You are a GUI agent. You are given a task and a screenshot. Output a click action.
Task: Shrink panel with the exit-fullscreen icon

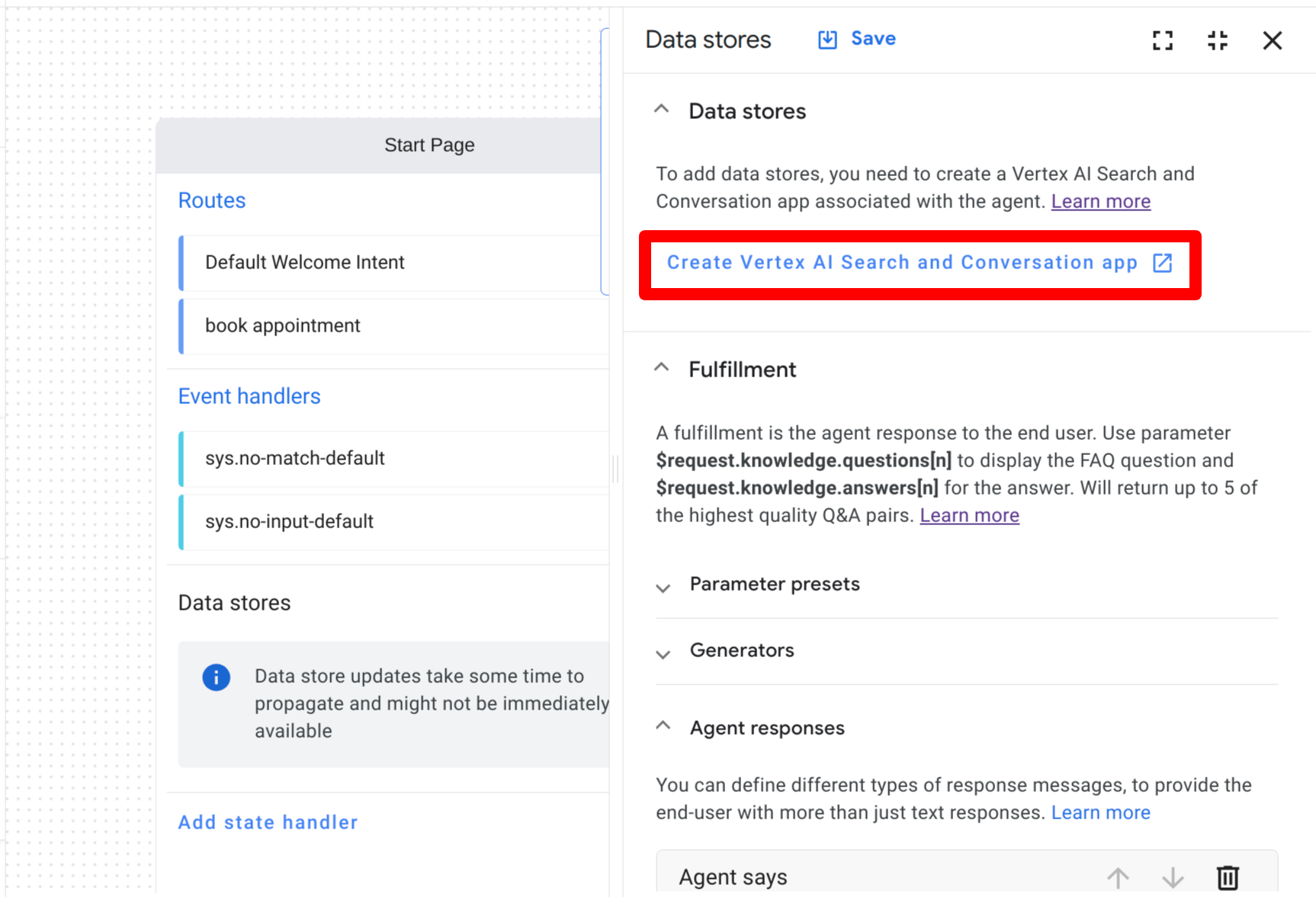point(1218,40)
